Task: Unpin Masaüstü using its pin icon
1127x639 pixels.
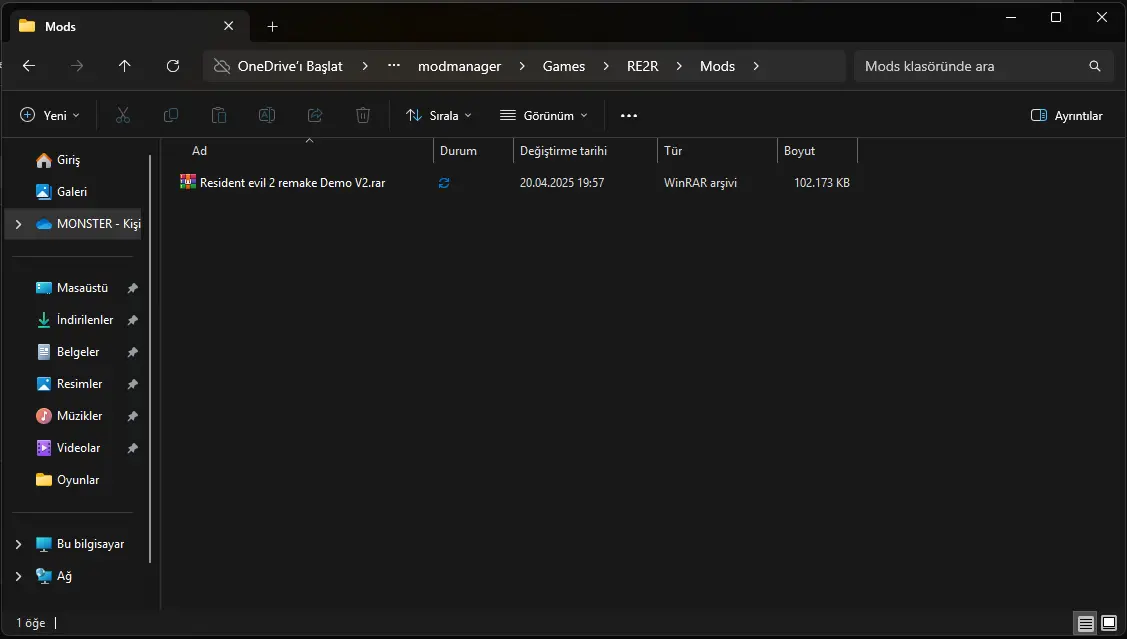Action: pos(132,288)
